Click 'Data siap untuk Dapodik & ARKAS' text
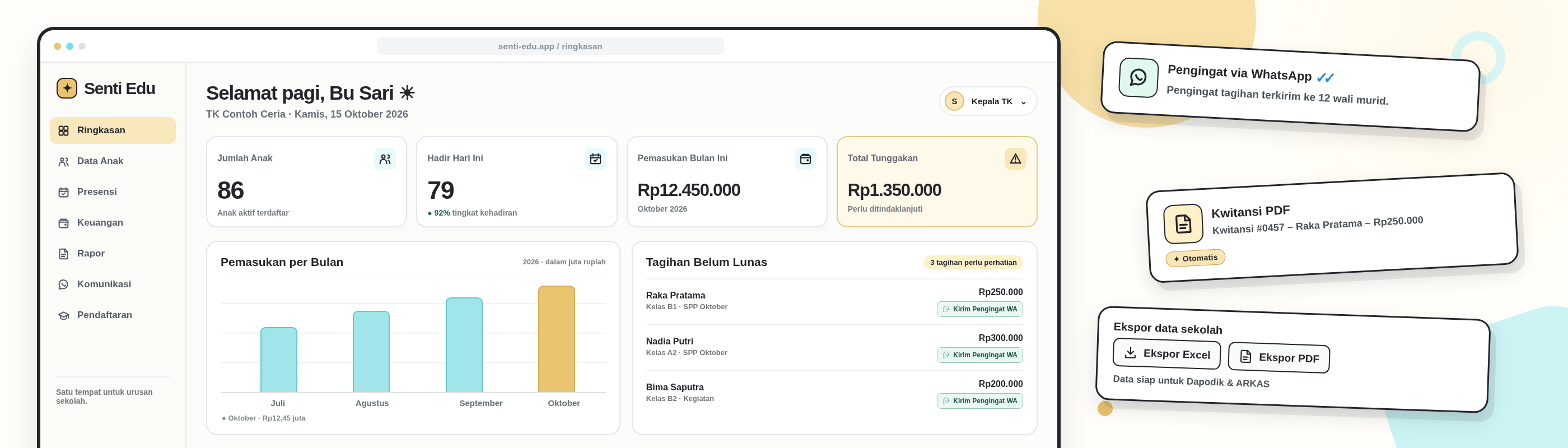The image size is (1568, 448). coord(1191,381)
